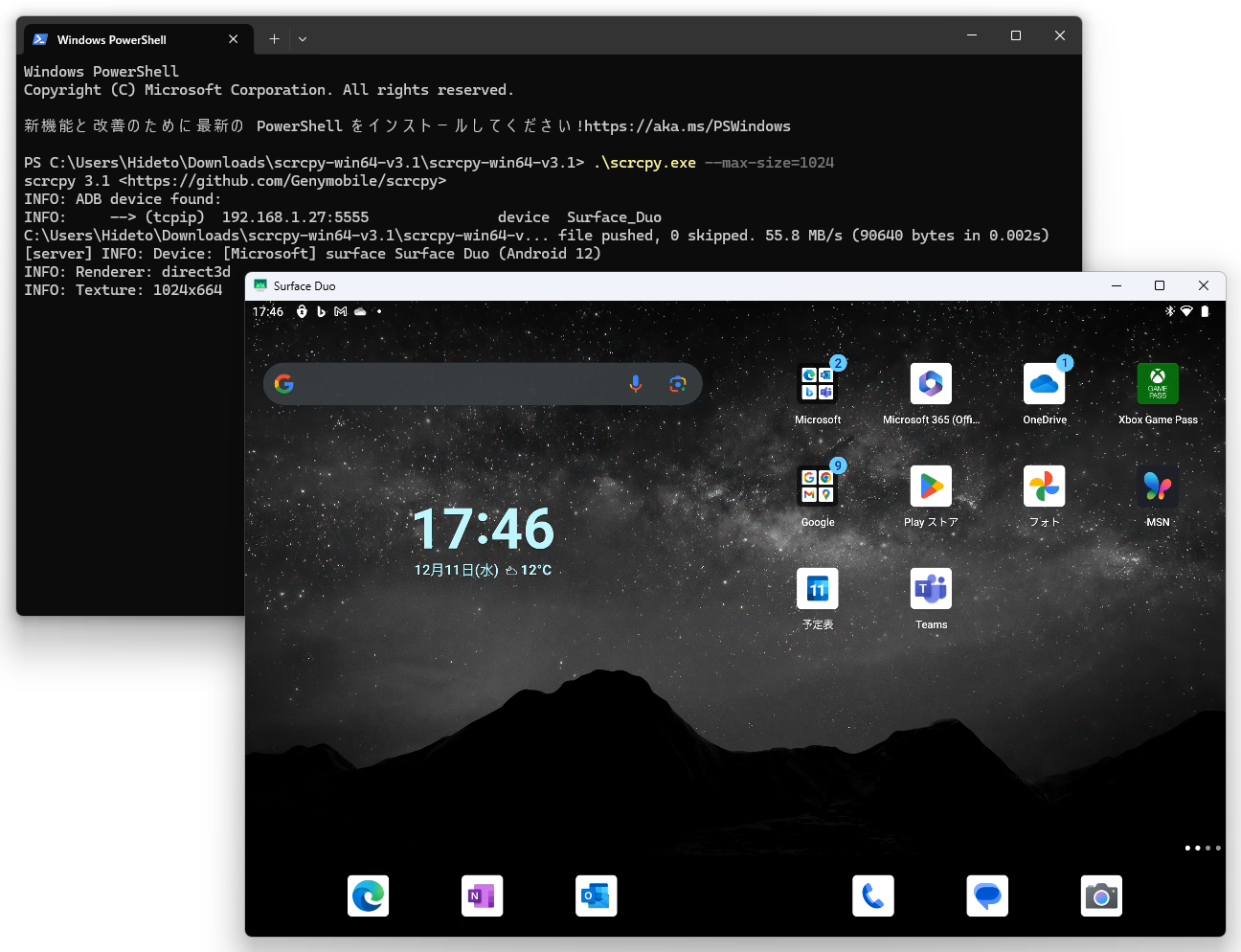Open Google Lens in the search bar
The height and width of the screenshot is (952, 1241).
[678, 383]
